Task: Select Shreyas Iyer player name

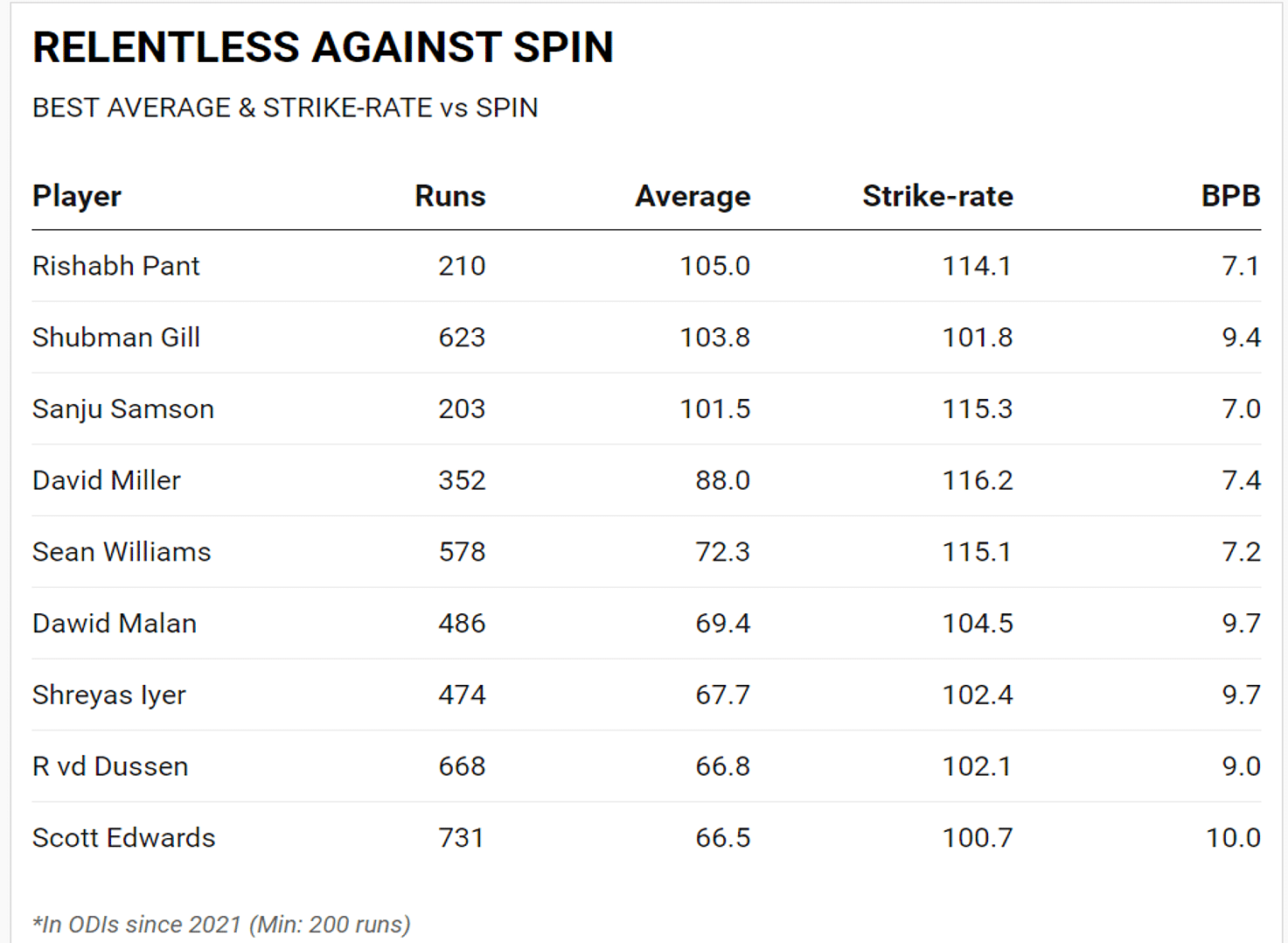Action: coord(108,695)
